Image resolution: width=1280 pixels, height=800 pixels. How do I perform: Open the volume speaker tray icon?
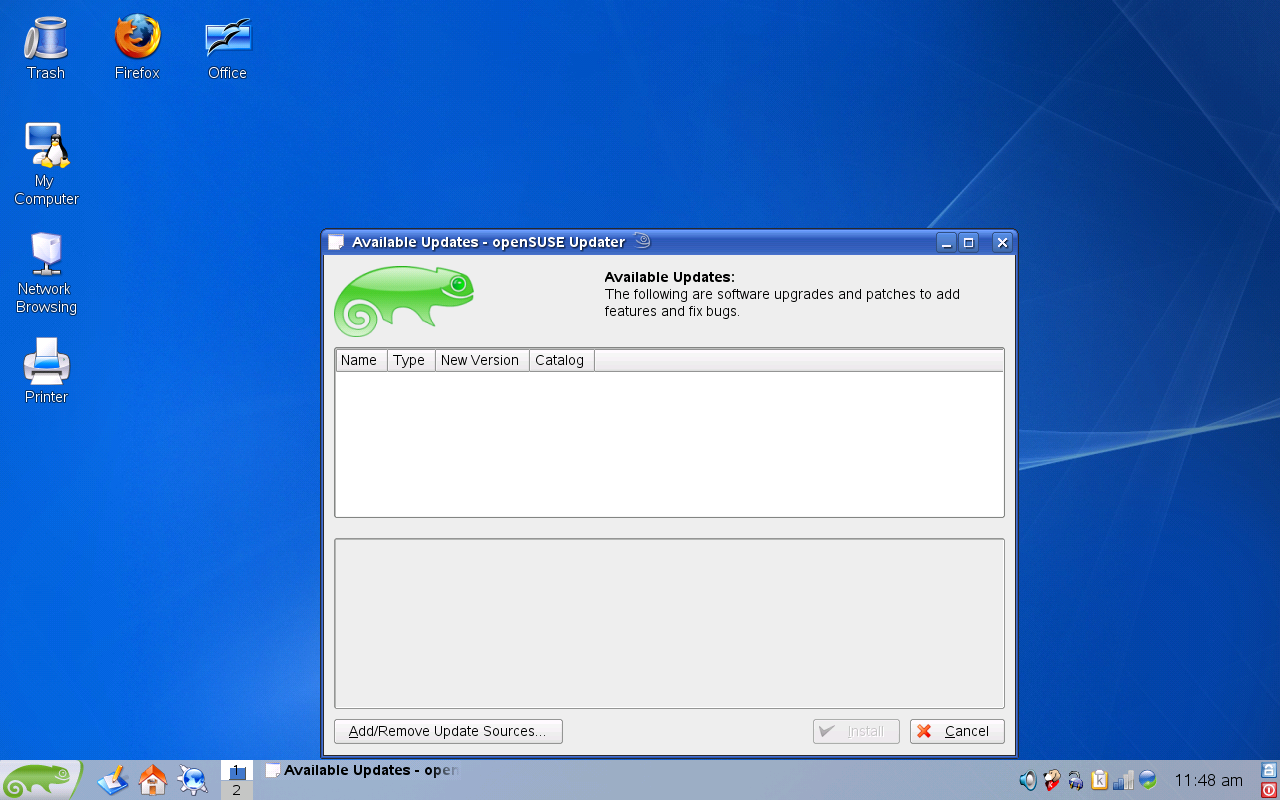tap(1027, 780)
